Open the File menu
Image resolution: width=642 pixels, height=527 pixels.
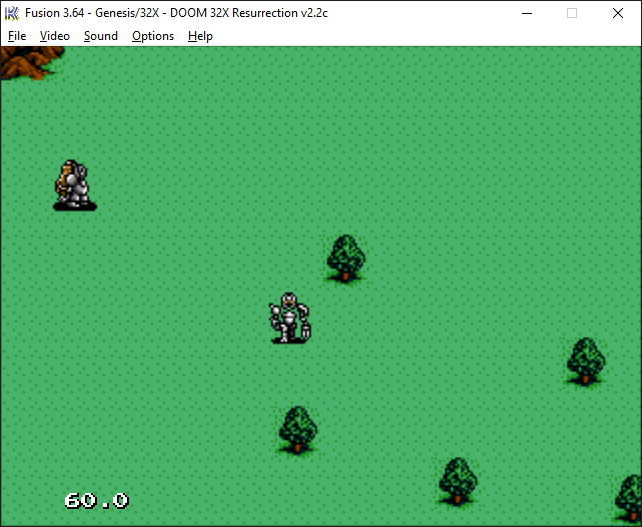[17, 36]
